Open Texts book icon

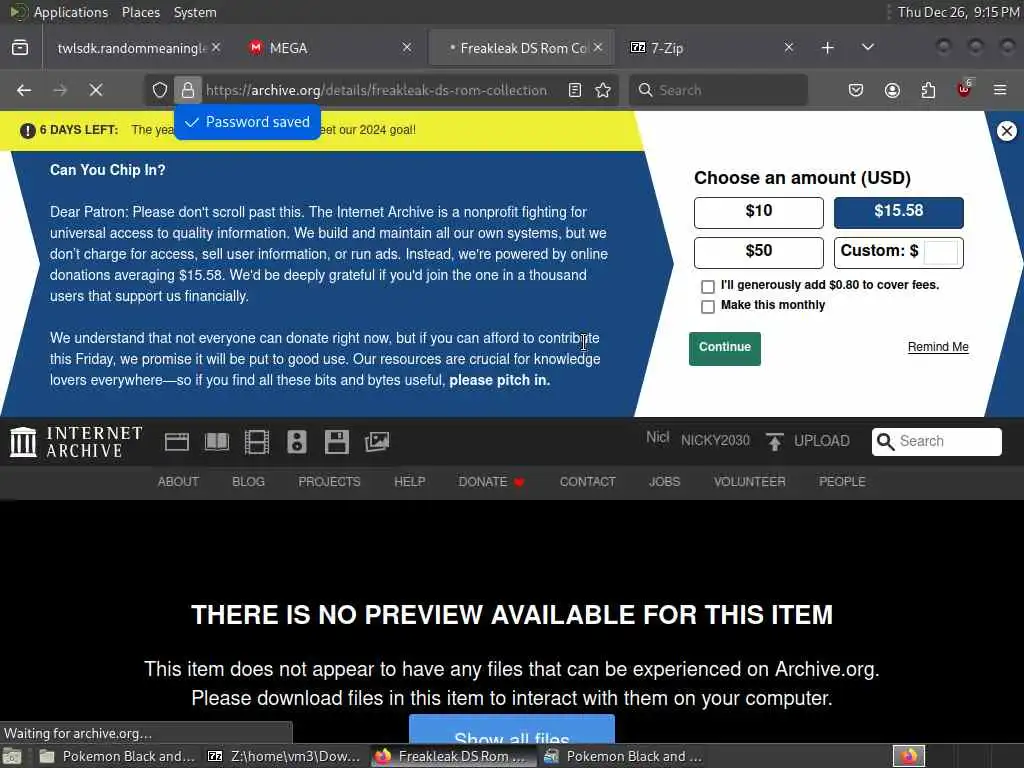[217, 442]
